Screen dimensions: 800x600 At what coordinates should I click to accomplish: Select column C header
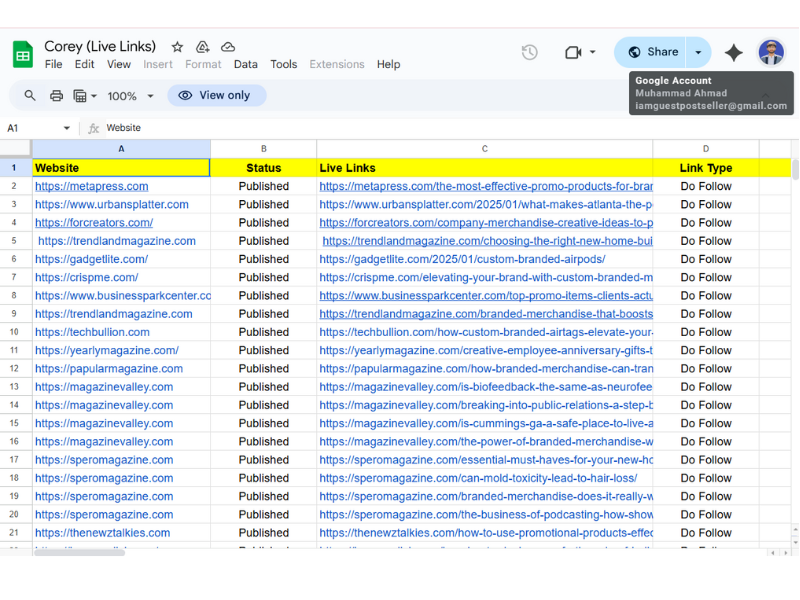[x=485, y=149]
